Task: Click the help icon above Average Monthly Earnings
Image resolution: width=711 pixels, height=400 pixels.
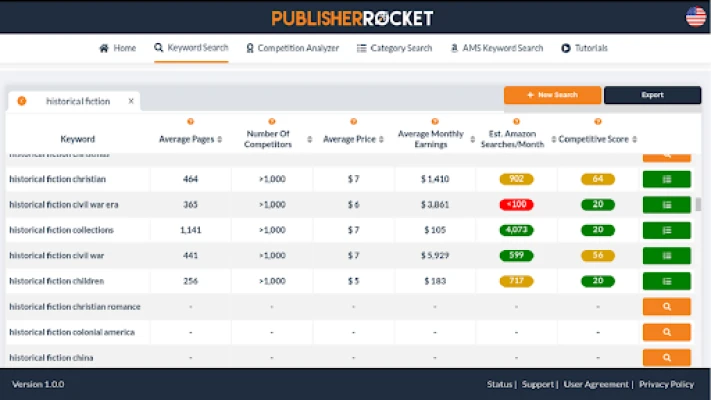Action: [x=434, y=122]
